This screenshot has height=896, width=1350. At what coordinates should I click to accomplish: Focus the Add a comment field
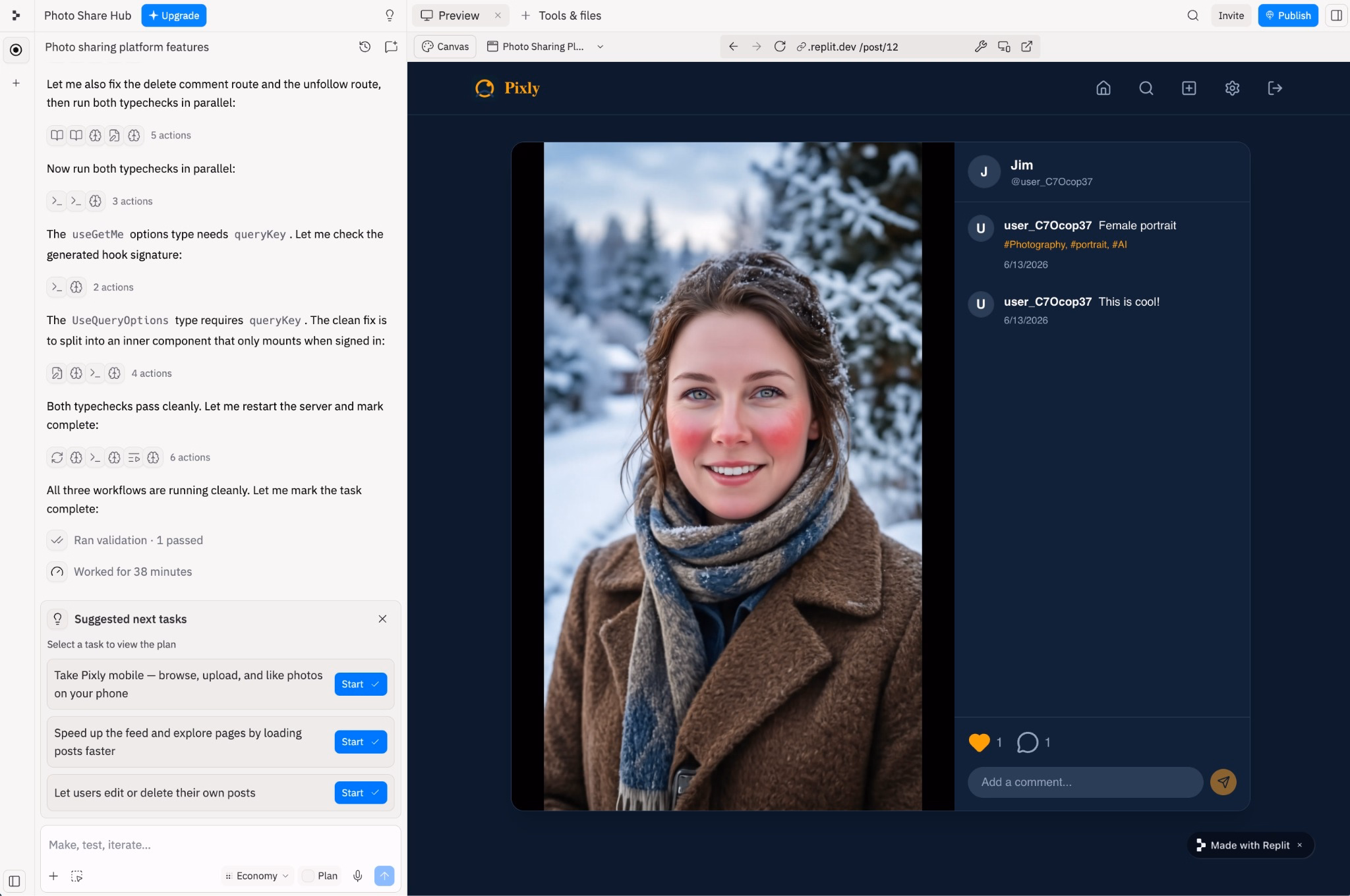[1085, 782]
